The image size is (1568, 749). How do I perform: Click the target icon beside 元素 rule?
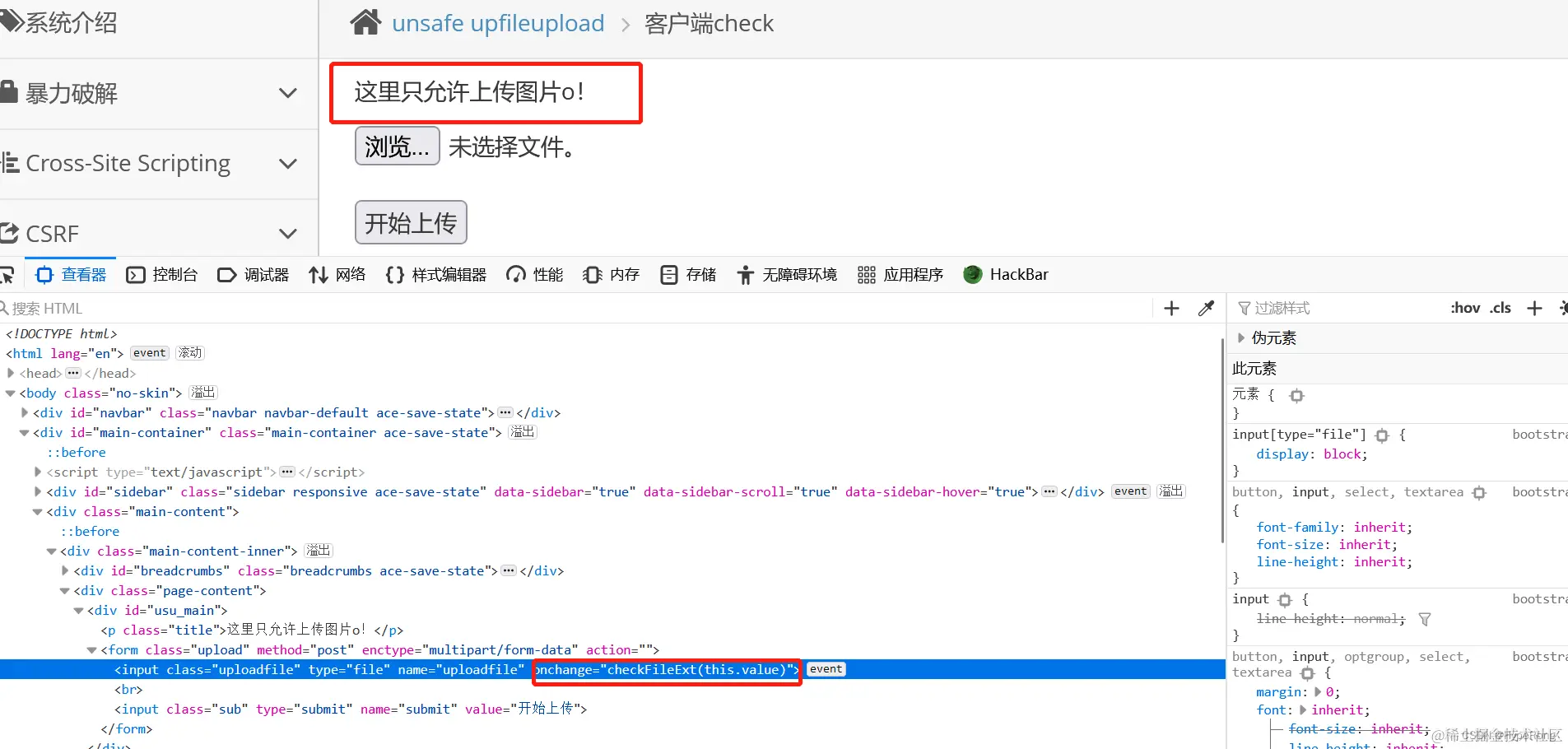[1297, 396]
